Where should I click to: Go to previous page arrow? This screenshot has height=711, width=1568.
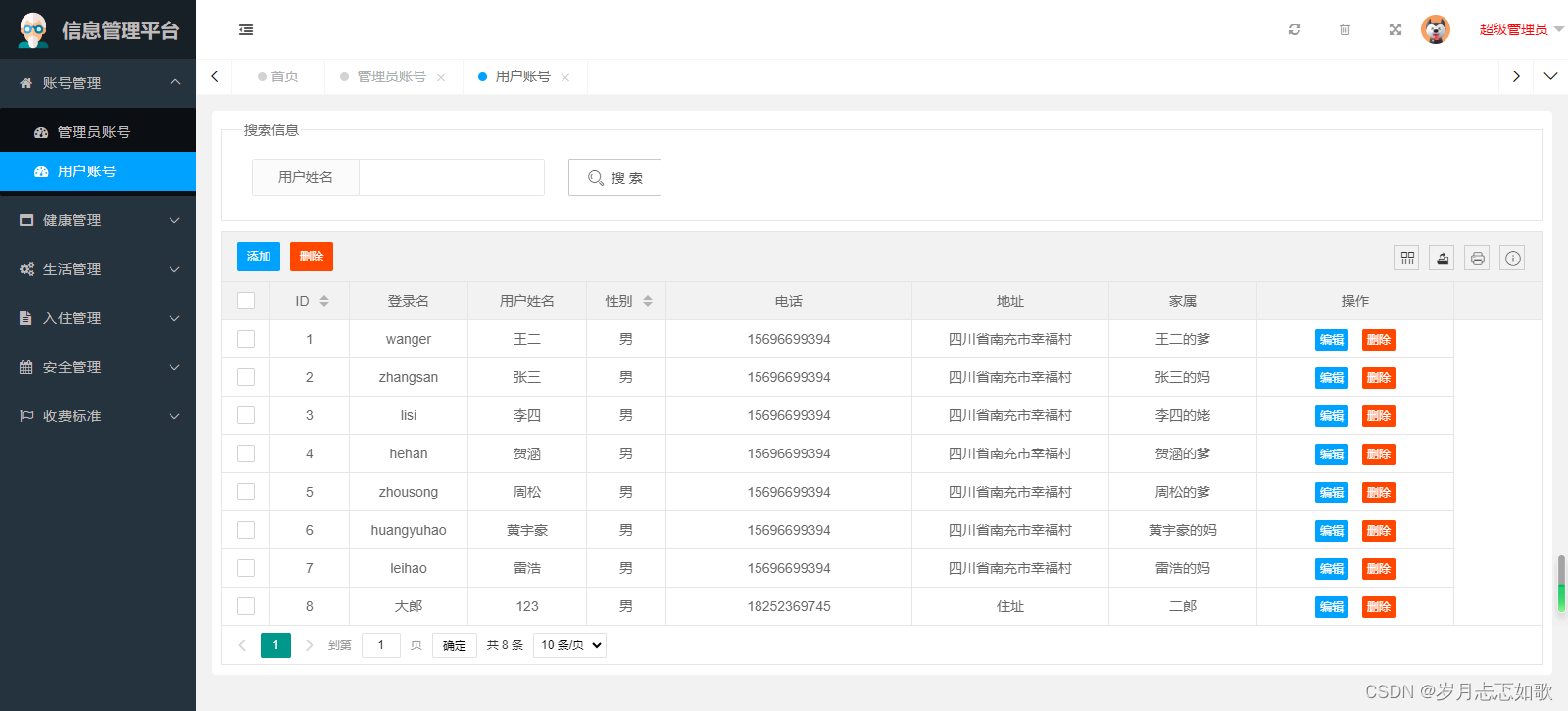point(242,645)
